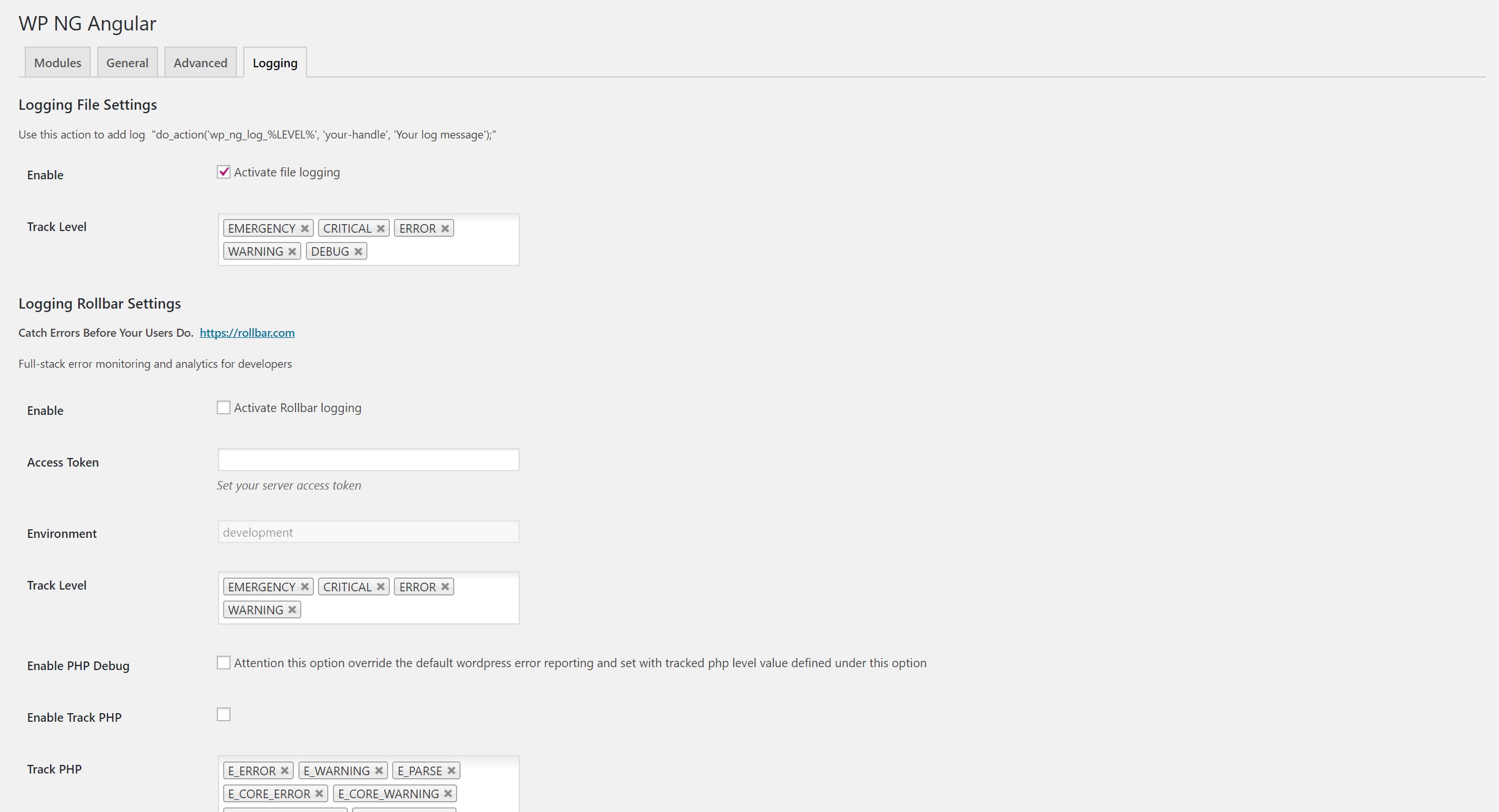The width and height of the screenshot is (1499, 812).
Task: Open the Advanced tab
Action: pos(200,62)
